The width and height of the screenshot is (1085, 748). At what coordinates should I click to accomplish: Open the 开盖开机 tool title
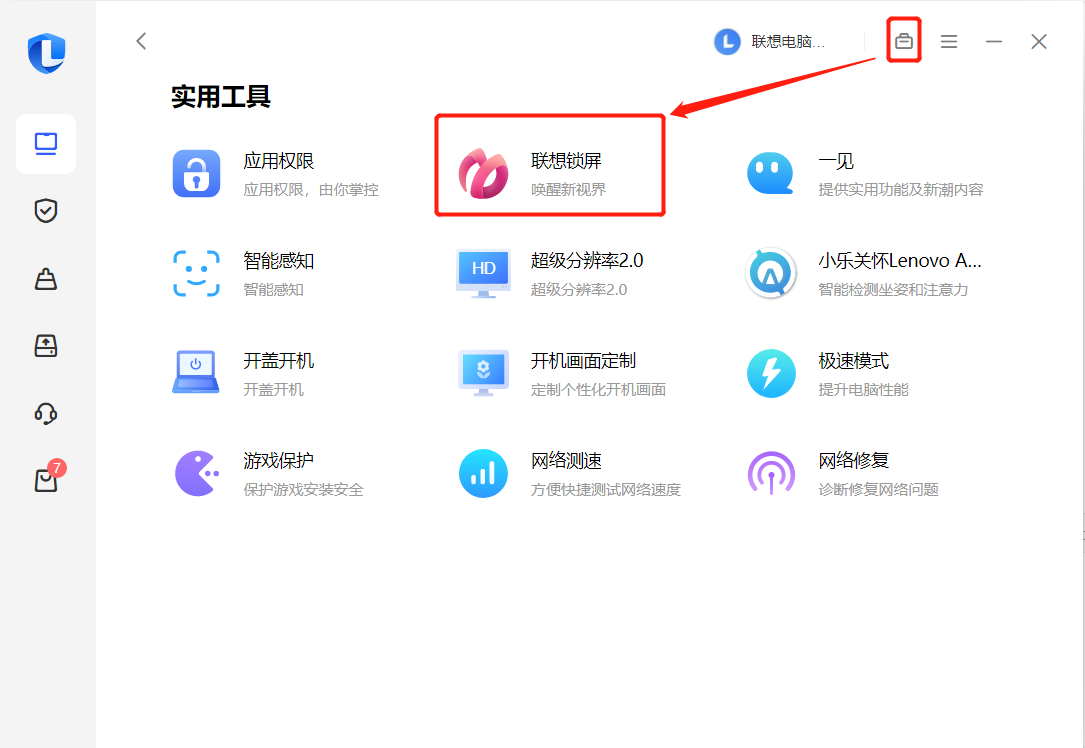(x=279, y=361)
